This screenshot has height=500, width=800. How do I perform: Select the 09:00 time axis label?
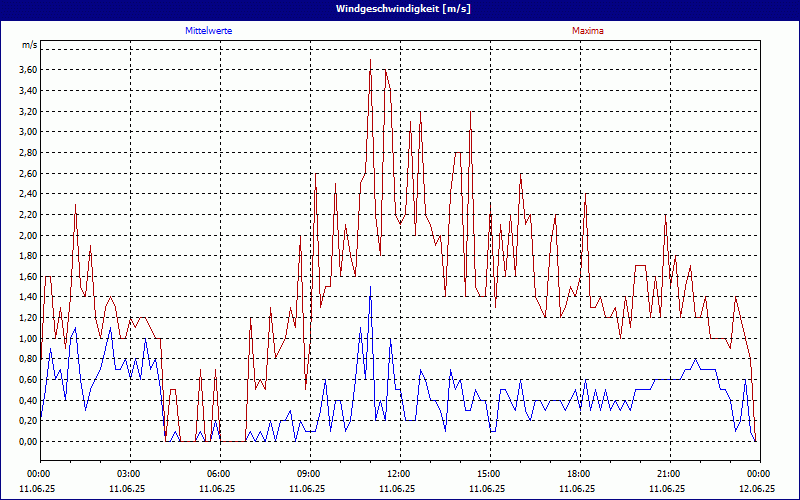[x=308, y=474]
